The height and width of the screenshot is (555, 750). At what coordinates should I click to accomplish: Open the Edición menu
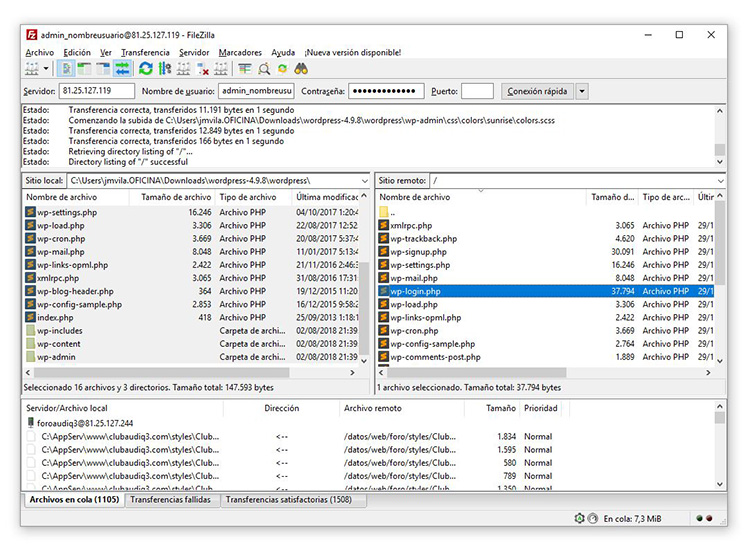pyautogui.click(x=77, y=53)
